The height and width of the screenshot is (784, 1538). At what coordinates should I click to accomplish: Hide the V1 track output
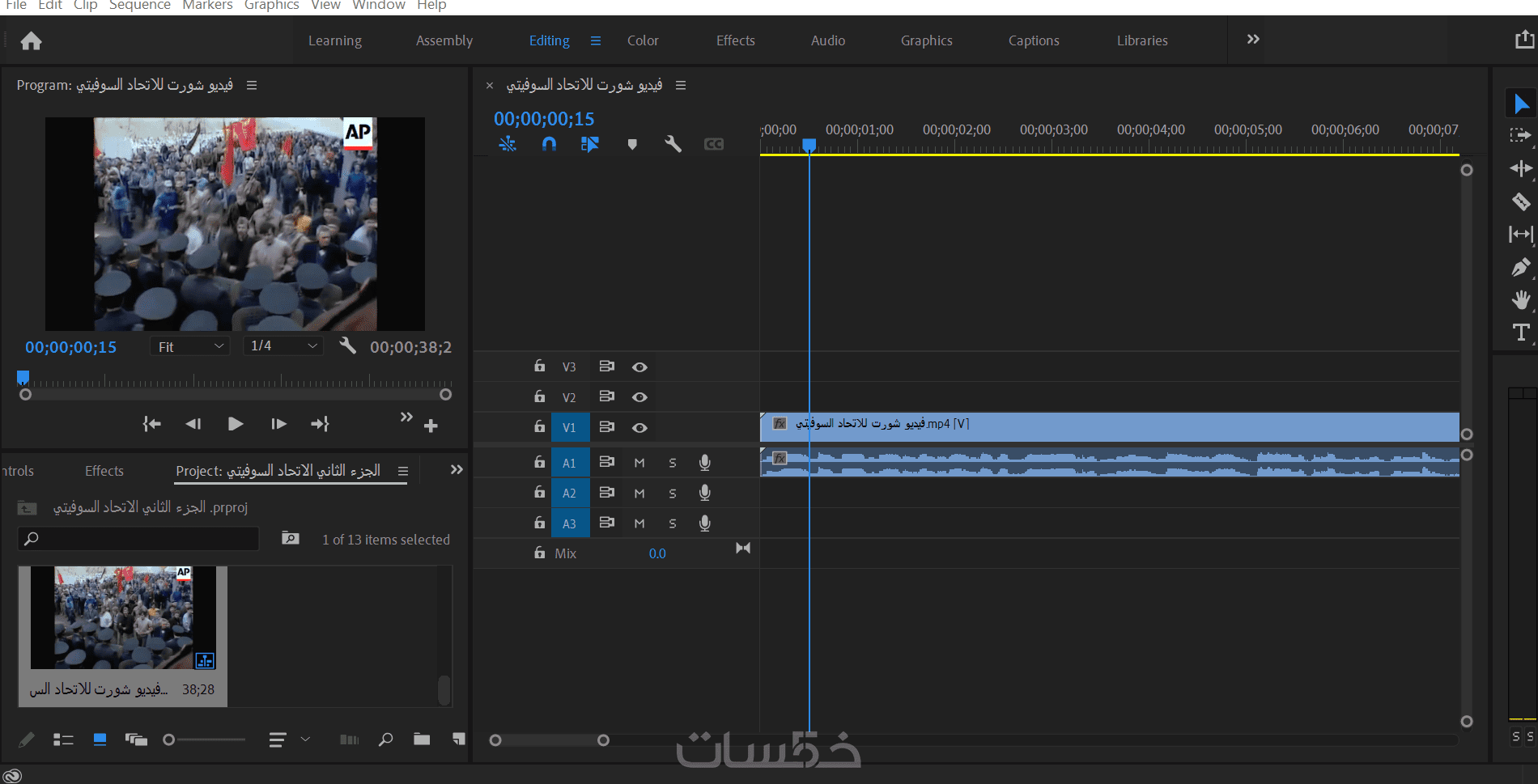point(639,427)
